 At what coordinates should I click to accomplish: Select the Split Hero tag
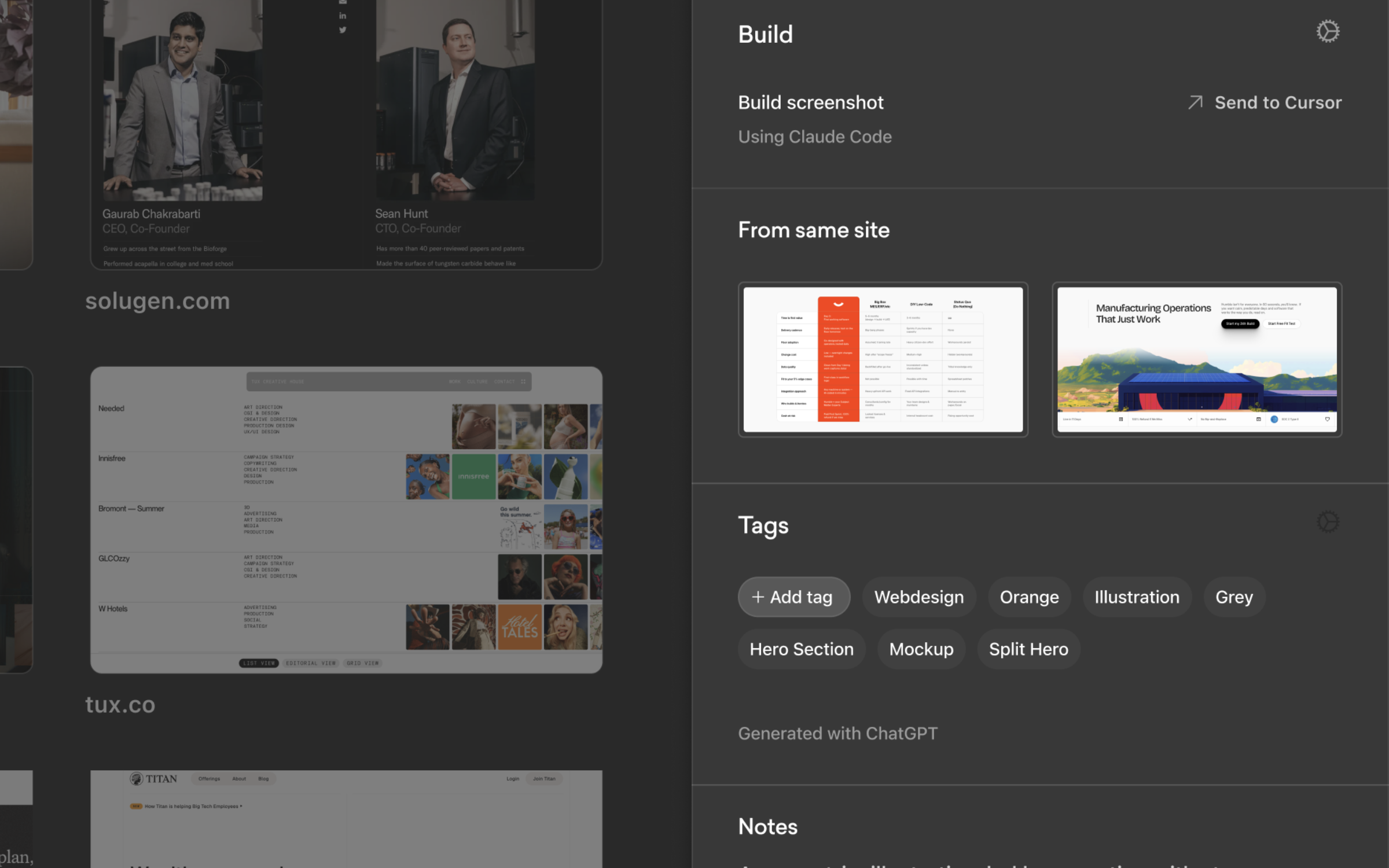pyautogui.click(x=1028, y=649)
